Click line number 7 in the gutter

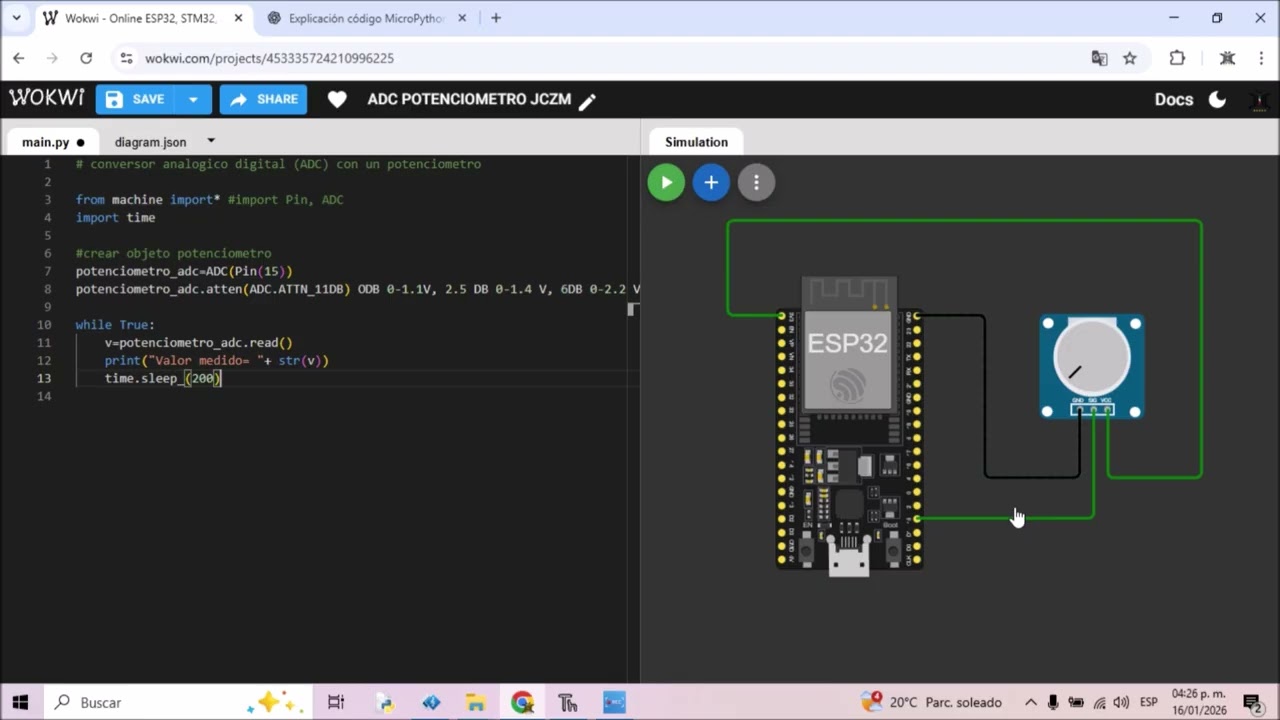(x=47, y=271)
